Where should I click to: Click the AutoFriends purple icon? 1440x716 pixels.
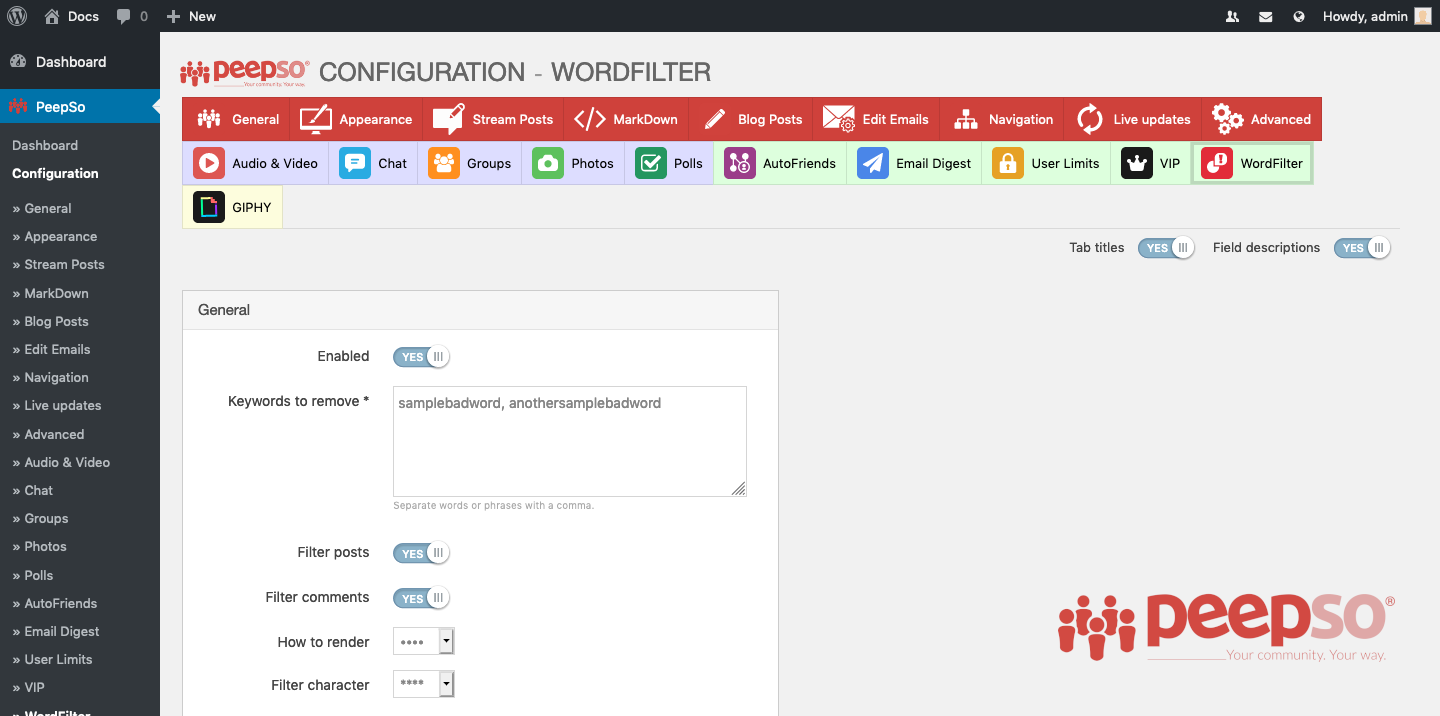click(x=739, y=163)
